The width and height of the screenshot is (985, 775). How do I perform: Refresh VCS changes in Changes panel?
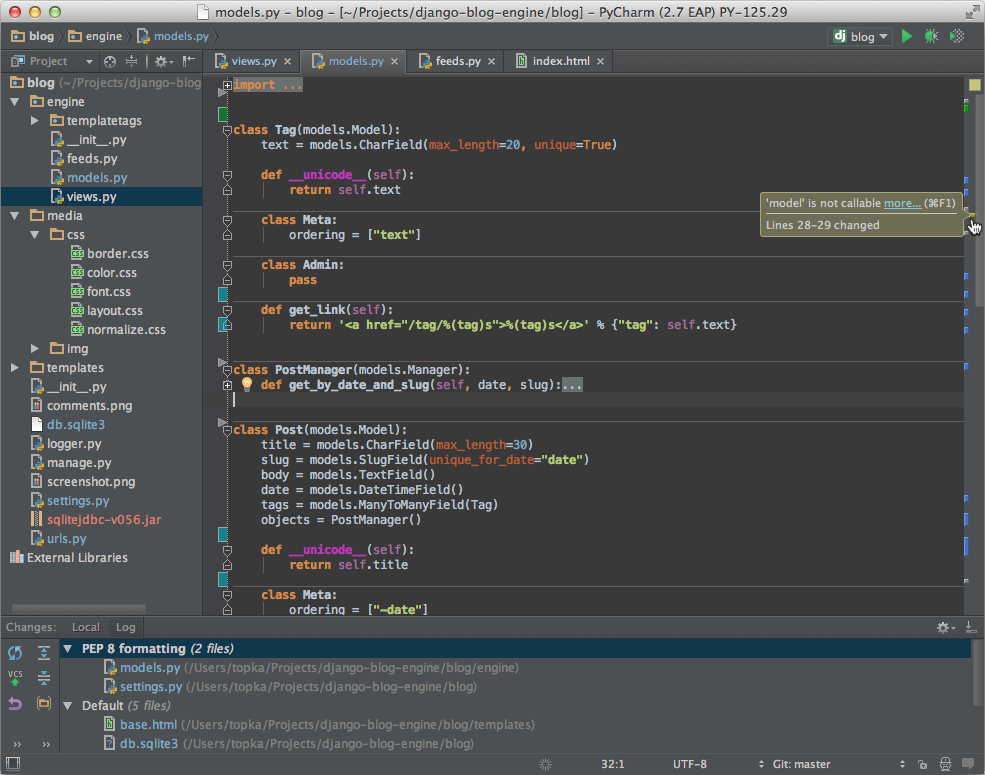tap(15, 652)
